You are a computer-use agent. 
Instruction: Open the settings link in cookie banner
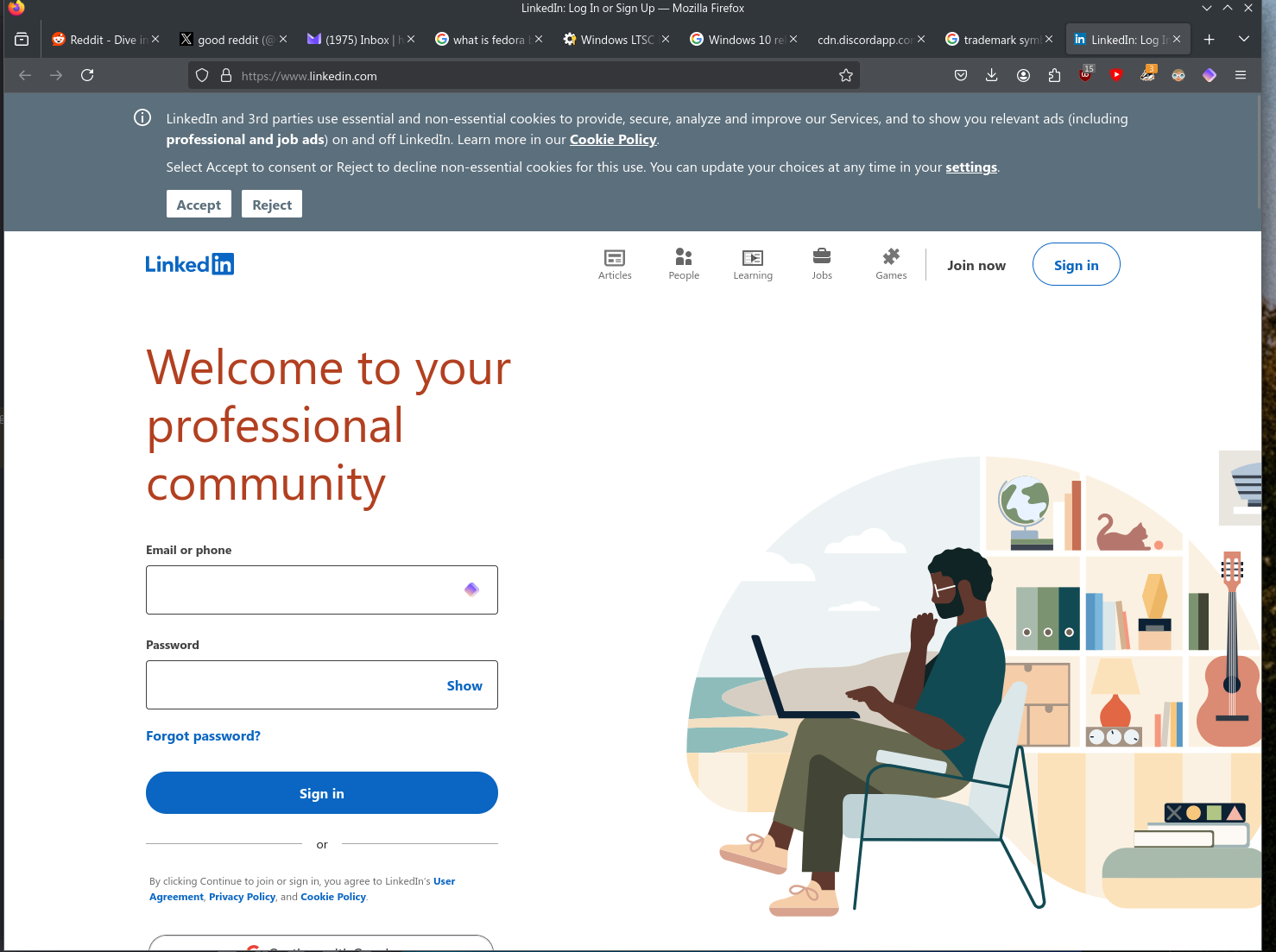click(971, 167)
